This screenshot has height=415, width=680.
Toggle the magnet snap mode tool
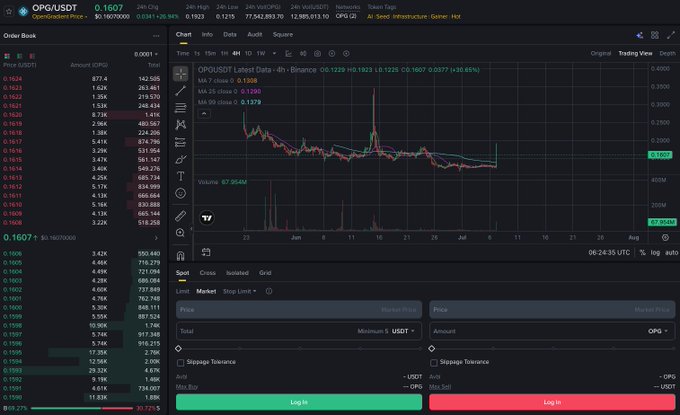click(180, 255)
